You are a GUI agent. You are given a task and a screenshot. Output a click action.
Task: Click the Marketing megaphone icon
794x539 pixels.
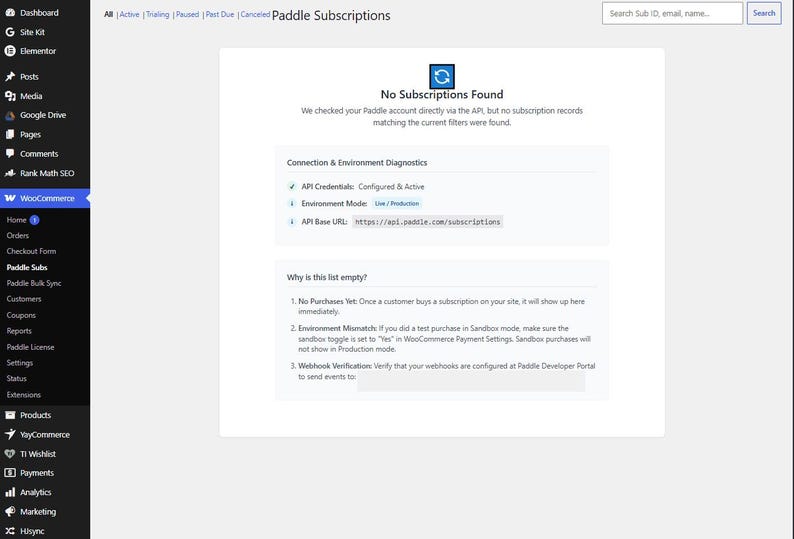click(x=10, y=511)
